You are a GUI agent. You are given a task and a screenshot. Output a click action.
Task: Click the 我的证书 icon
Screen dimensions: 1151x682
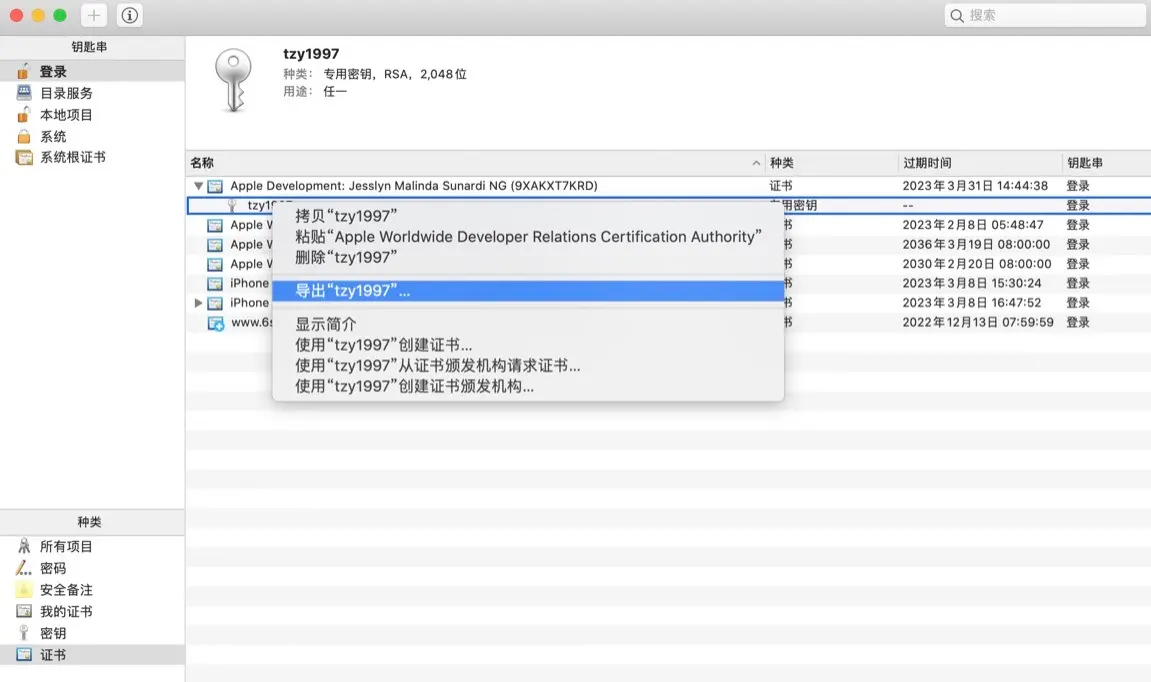pos(24,611)
